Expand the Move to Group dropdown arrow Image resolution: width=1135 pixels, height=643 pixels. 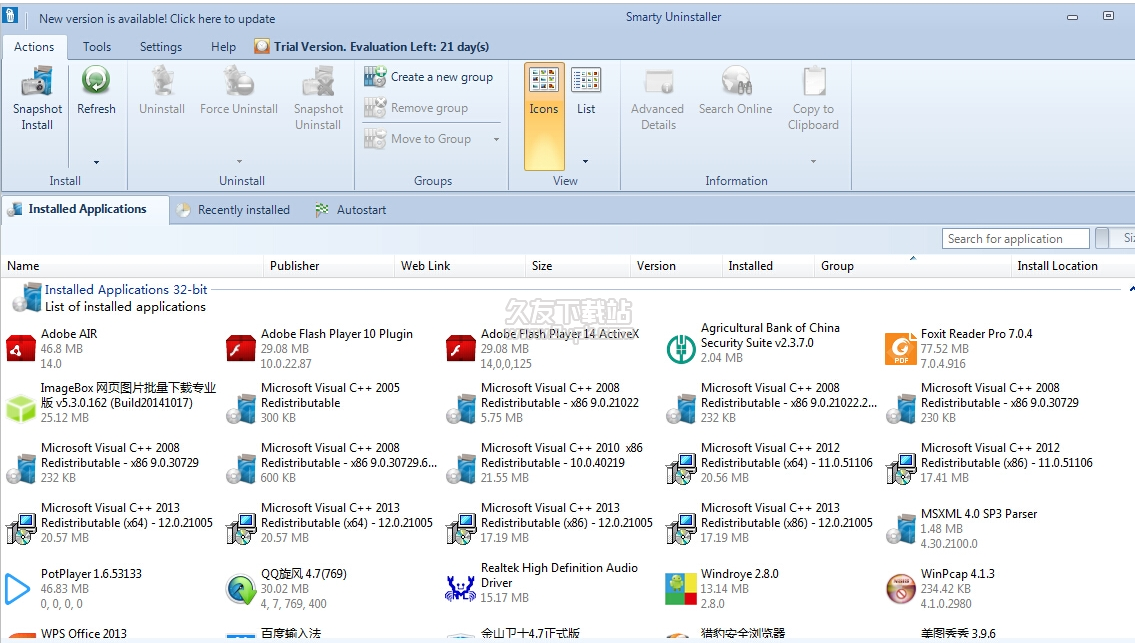click(x=497, y=139)
